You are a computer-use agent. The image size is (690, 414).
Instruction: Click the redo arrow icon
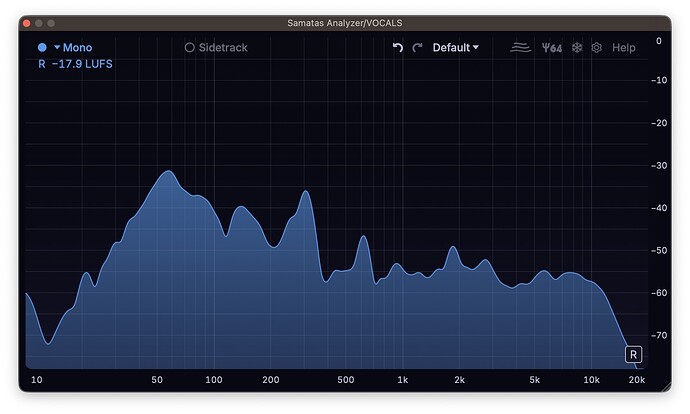tap(417, 48)
